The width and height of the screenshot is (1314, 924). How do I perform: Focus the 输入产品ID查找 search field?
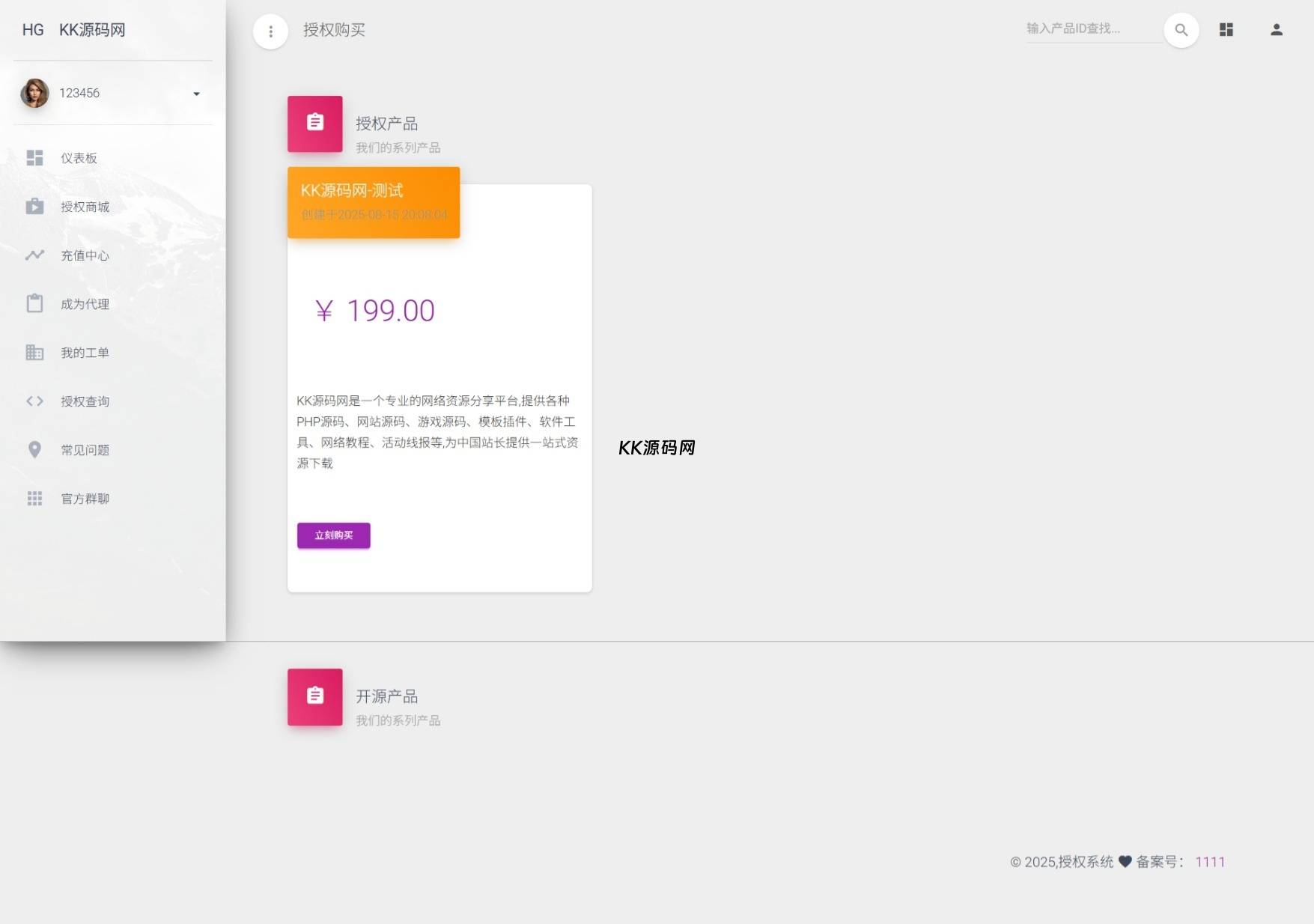(x=1093, y=28)
